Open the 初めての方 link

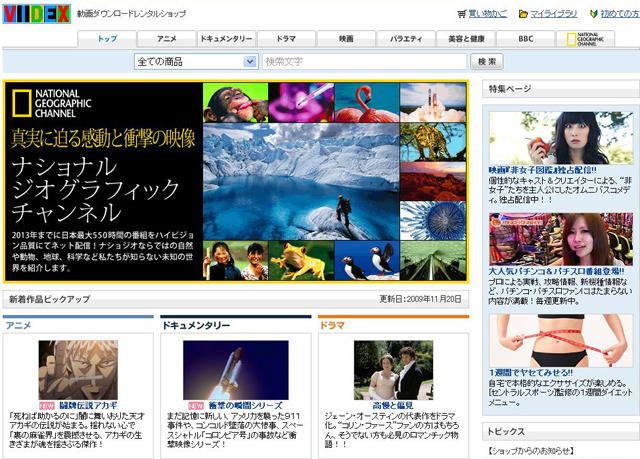(620, 14)
